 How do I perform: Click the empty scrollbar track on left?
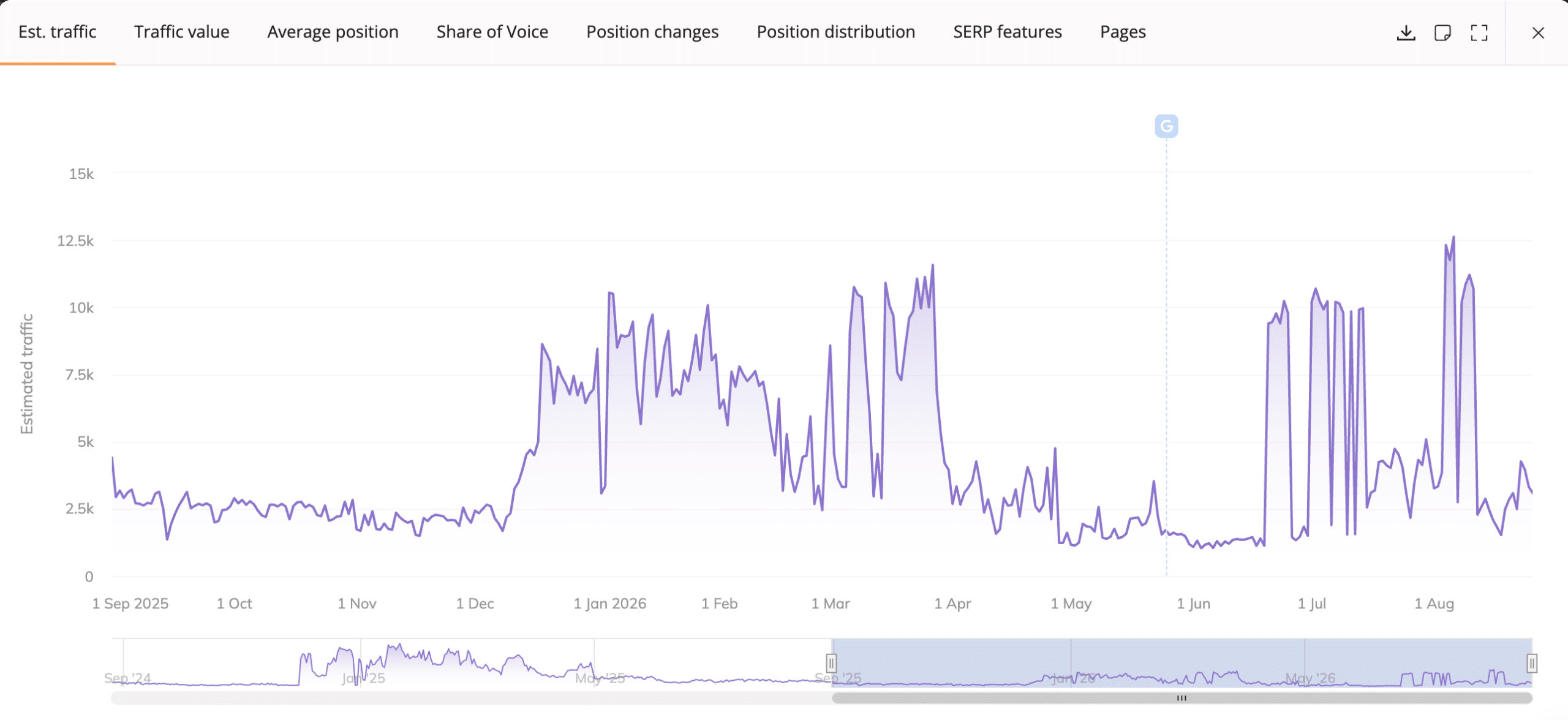[x=470, y=698]
